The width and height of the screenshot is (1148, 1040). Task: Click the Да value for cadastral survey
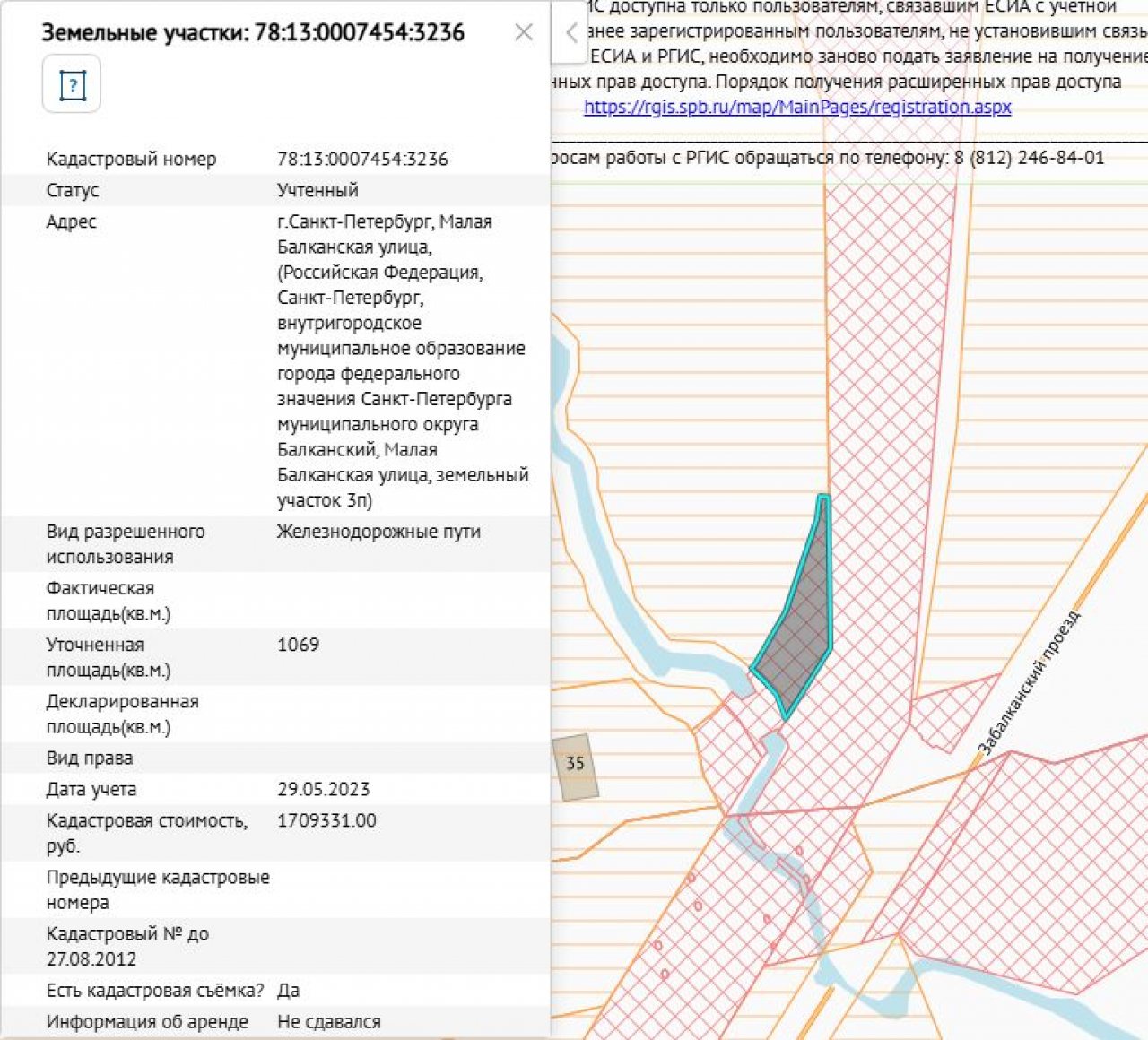[288, 991]
